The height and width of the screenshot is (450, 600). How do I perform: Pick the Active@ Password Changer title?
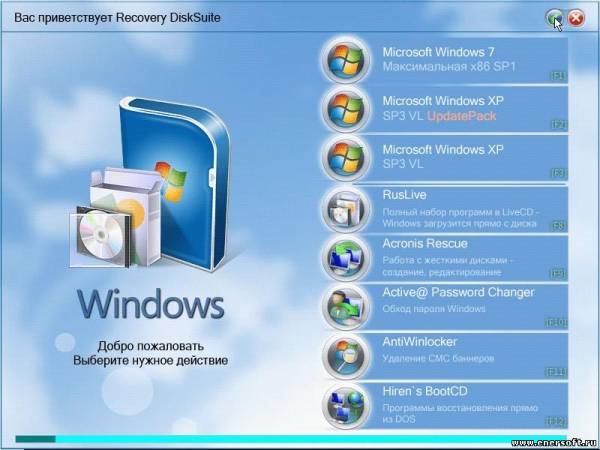click(458, 292)
